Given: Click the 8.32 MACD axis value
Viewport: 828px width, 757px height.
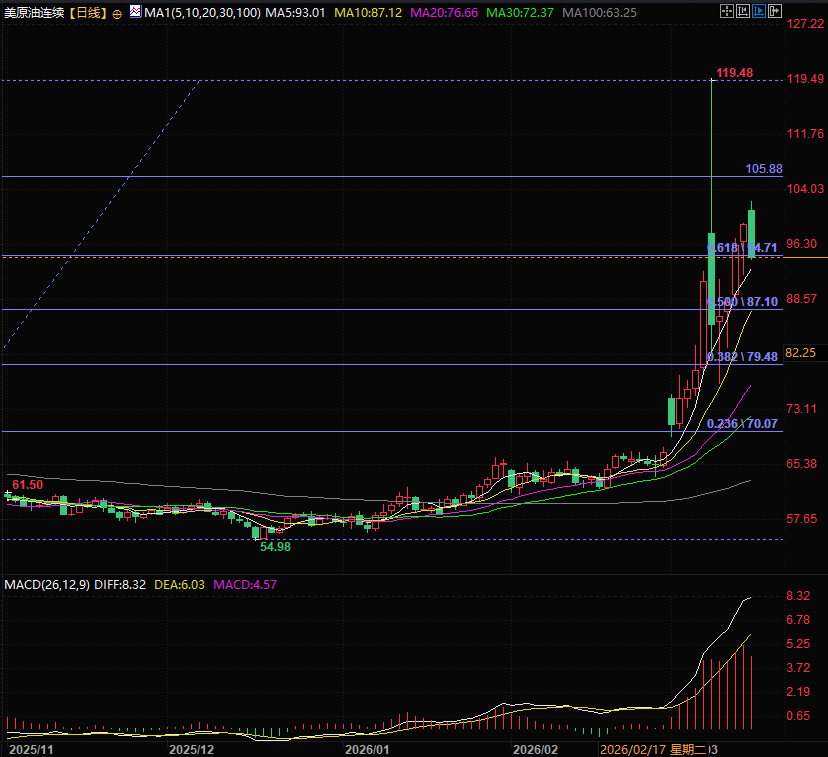Looking at the screenshot, I should click(x=798, y=596).
